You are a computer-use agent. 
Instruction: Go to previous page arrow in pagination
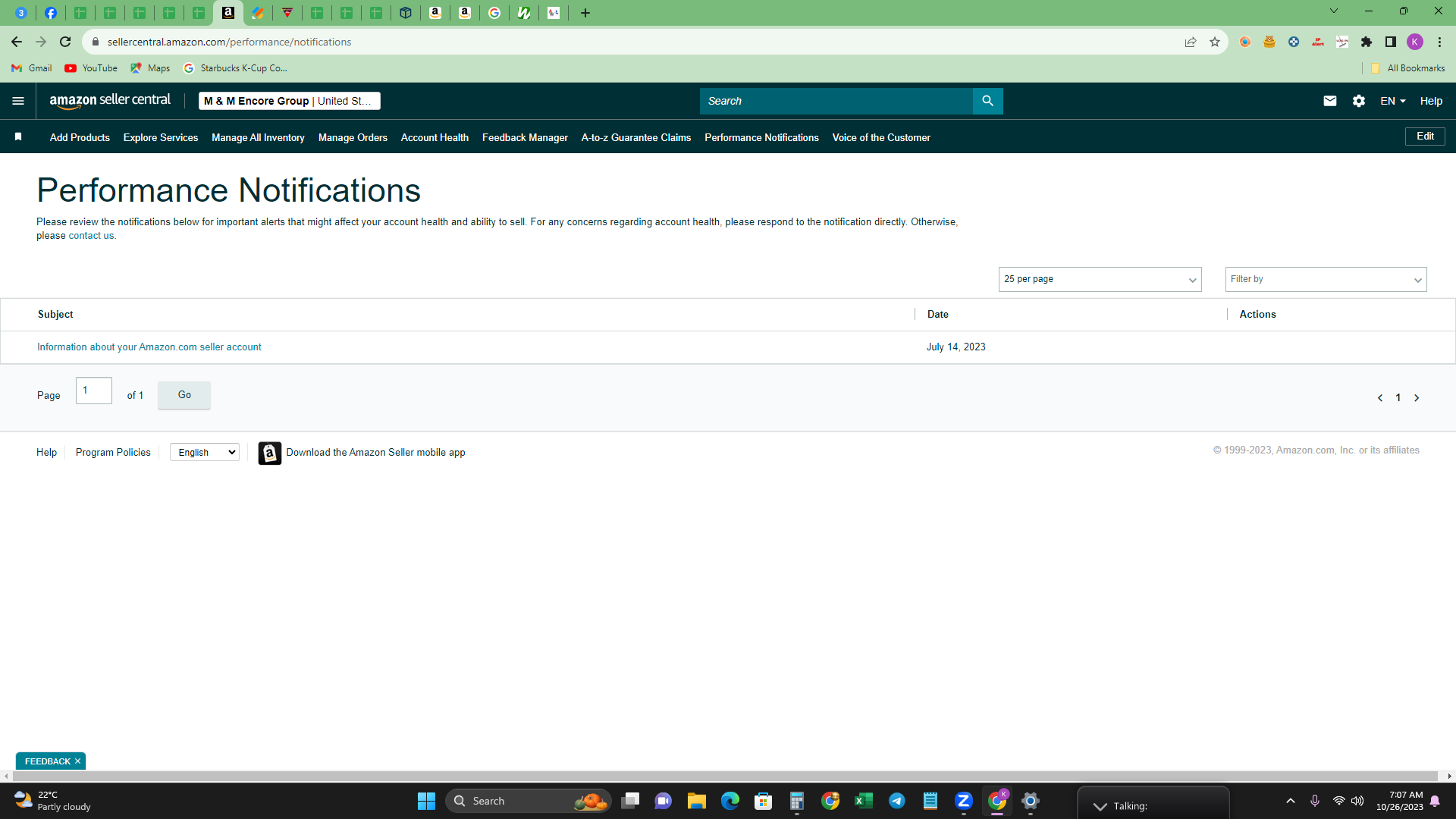pyautogui.click(x=1380, y=398)
